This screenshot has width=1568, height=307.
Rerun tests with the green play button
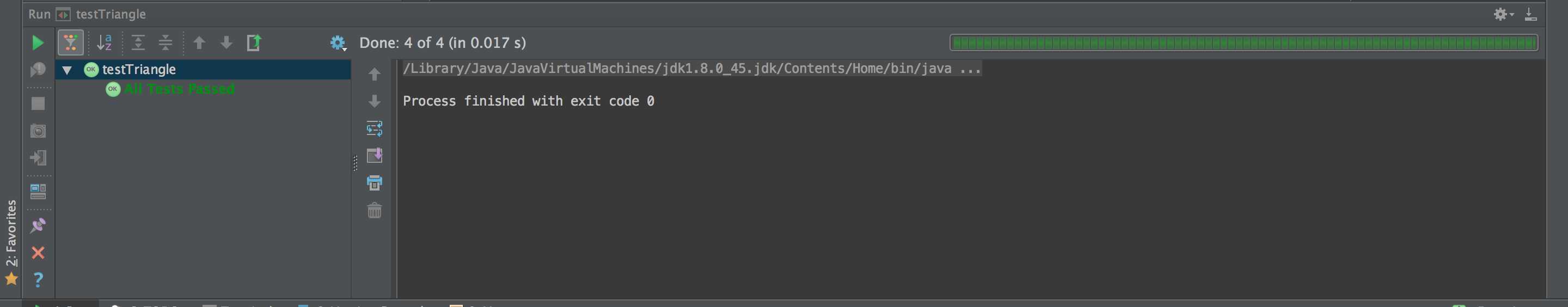tap(37, 42)
